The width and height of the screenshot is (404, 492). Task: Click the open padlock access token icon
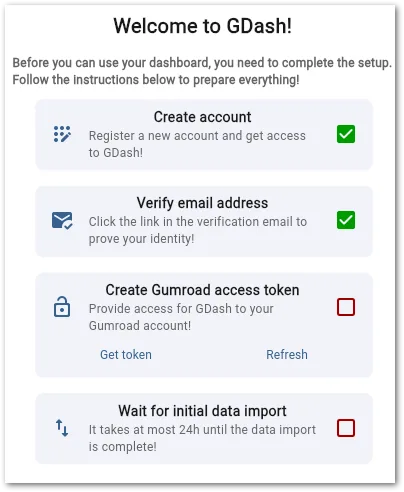pyautogui.click(x=62, y=306)
